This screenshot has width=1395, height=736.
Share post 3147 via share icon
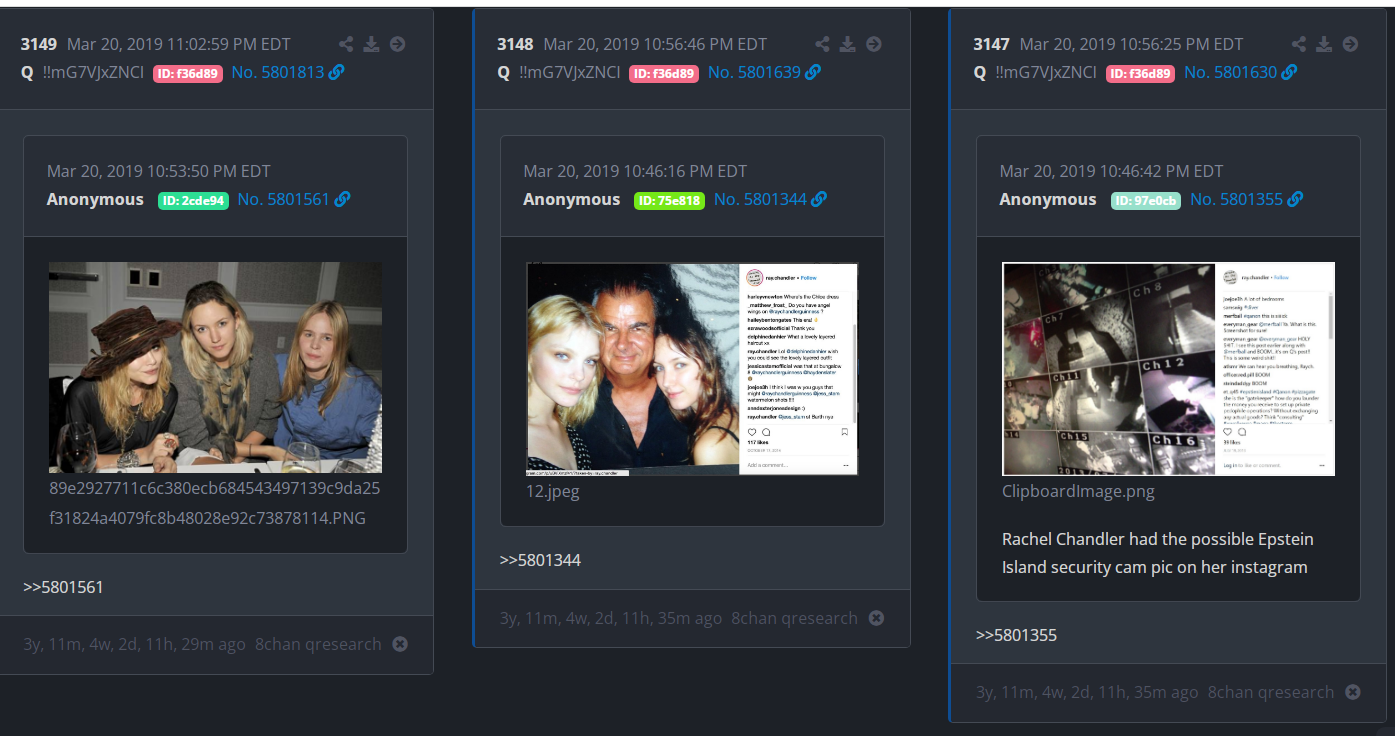click(1299, 44)
